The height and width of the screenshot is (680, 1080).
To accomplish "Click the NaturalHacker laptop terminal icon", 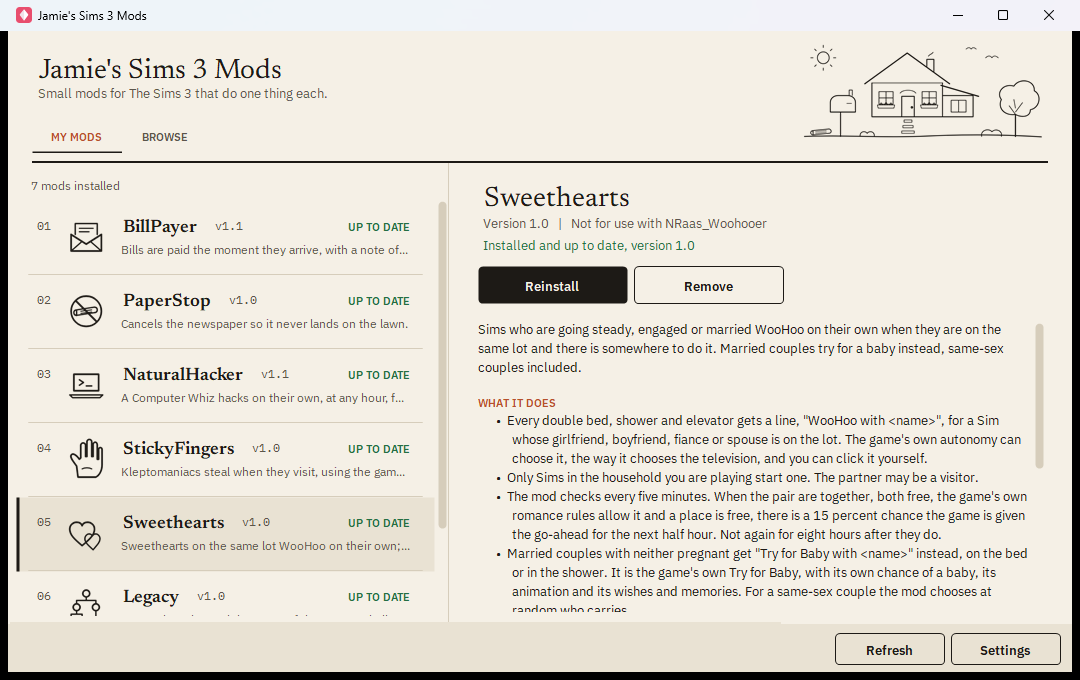I will point(86,385).
